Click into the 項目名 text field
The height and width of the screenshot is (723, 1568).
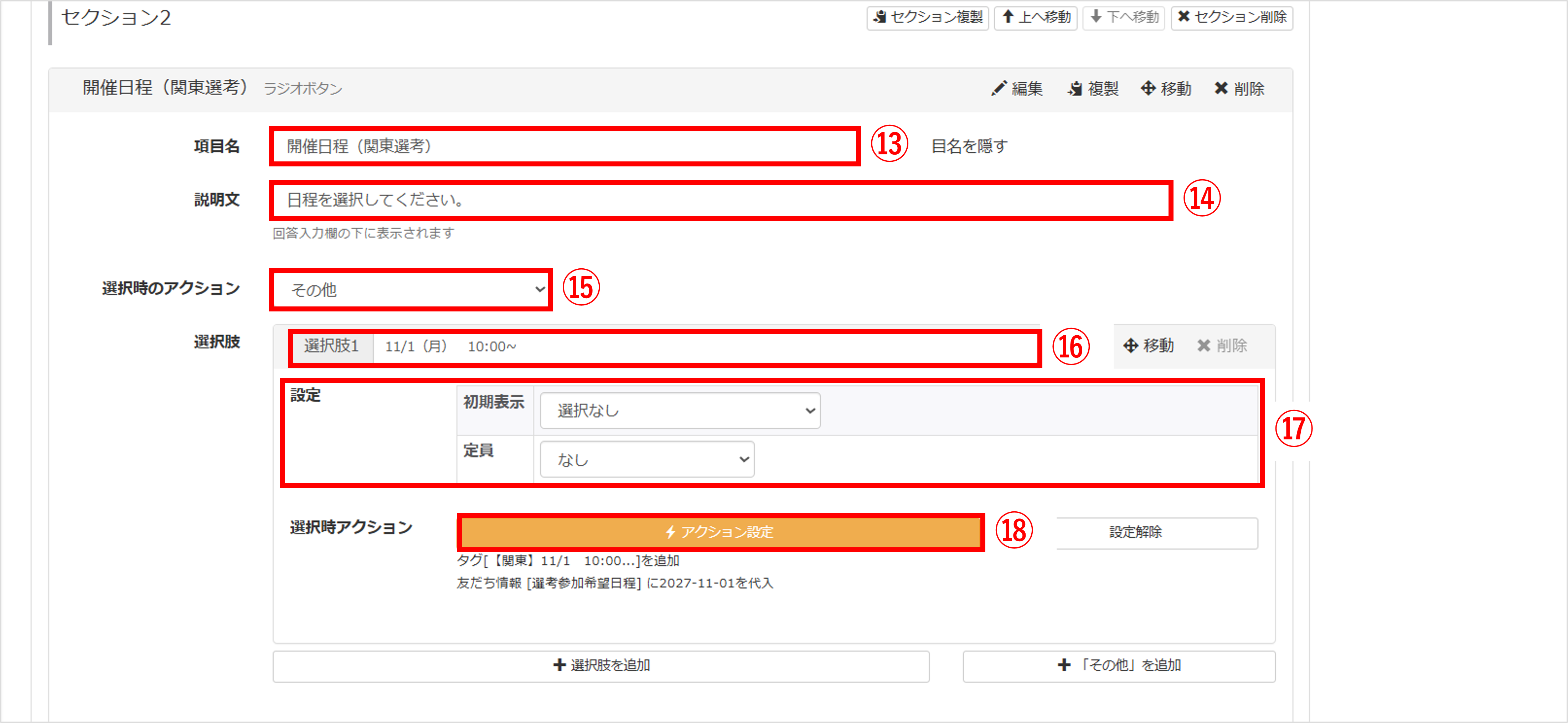[565, 146]
